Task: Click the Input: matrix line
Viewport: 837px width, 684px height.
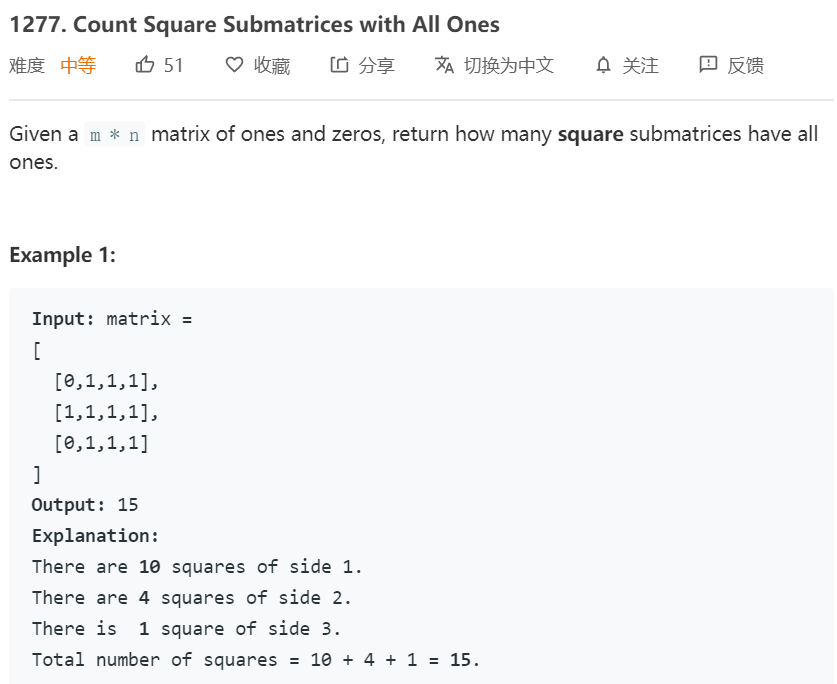Action: [x=111, y=319]
